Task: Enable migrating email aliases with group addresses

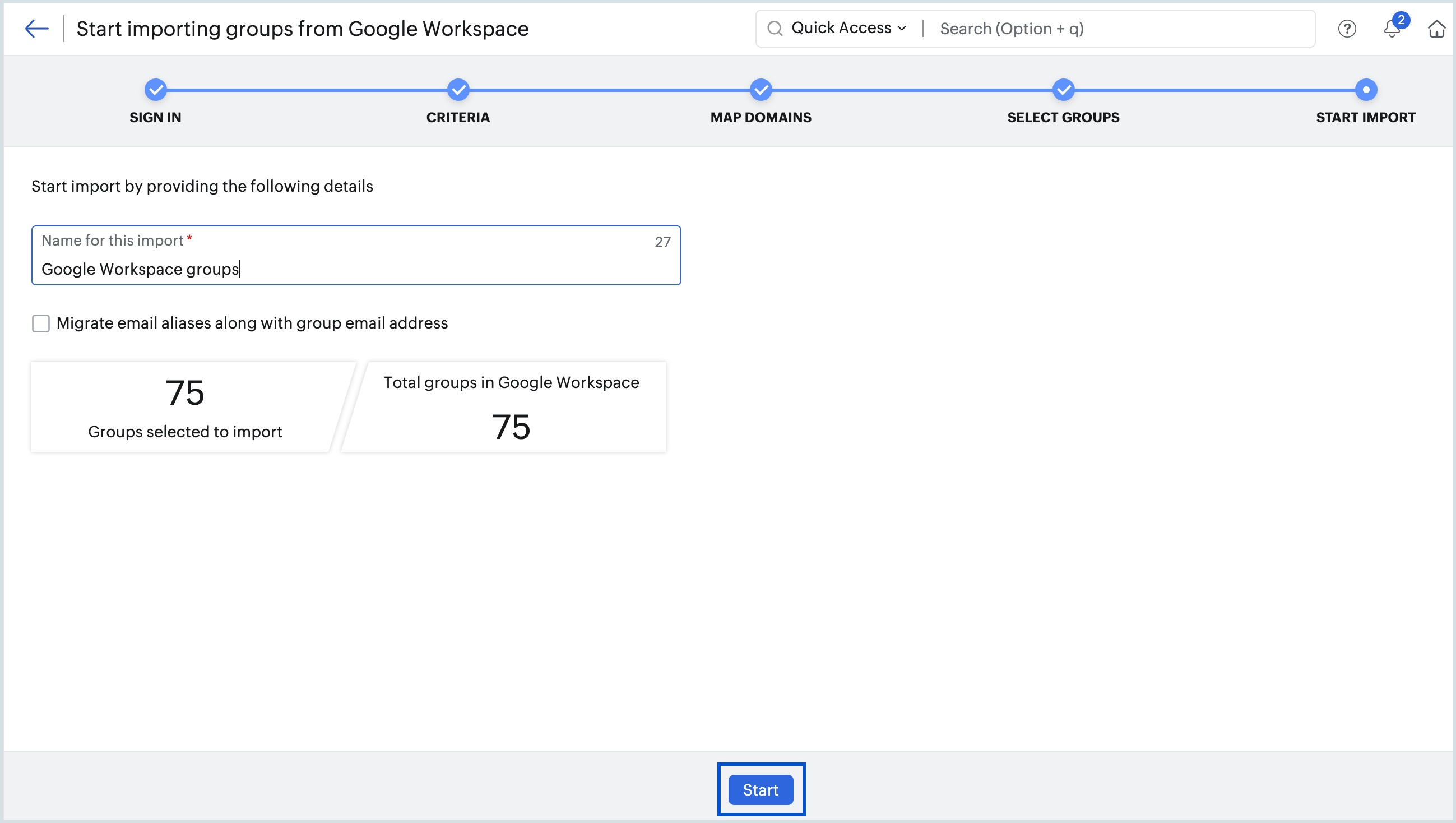Action: tap(40, 323)
